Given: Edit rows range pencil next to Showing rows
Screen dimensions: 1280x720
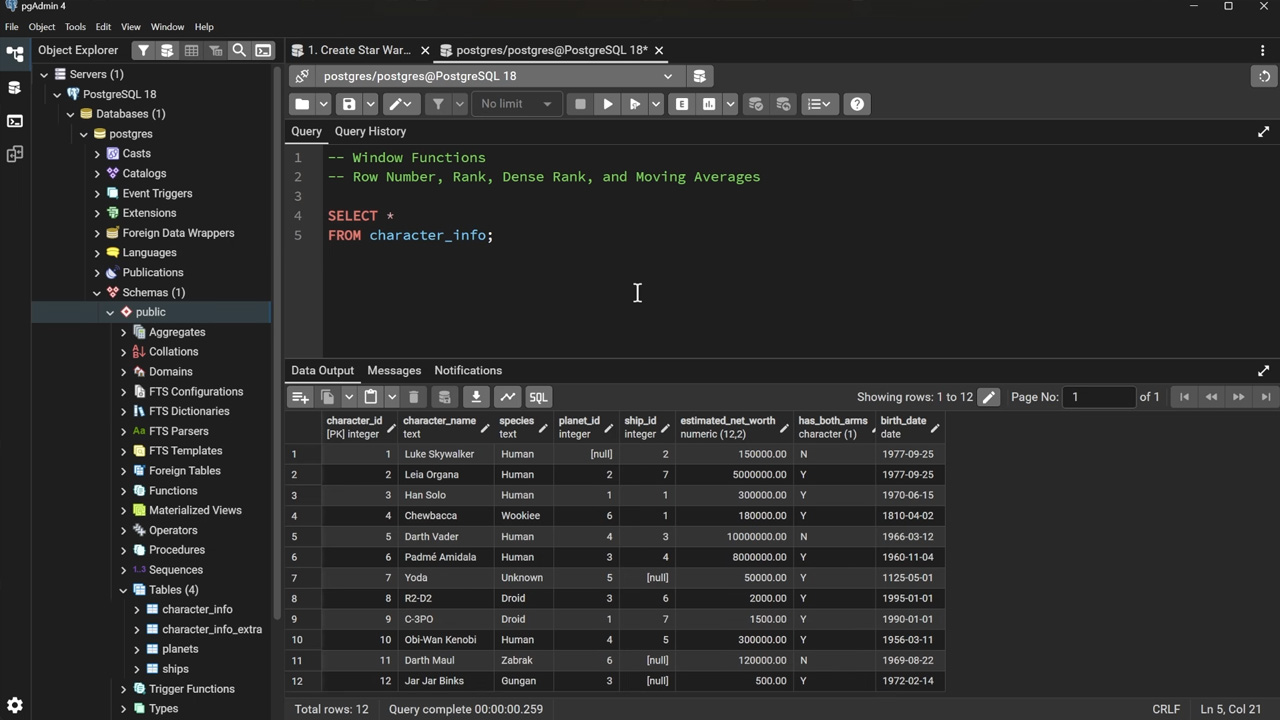Looking at the screenshot, I should coord(988,397).
